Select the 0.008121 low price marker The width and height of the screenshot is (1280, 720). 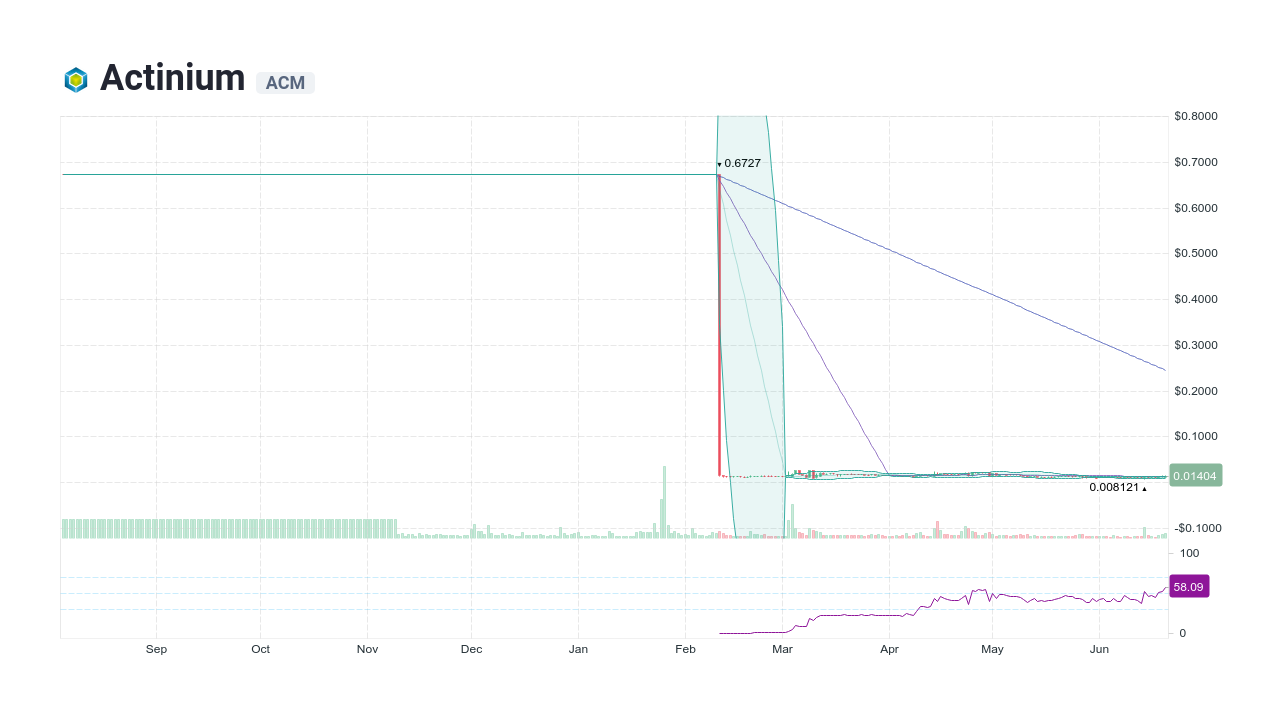coord(1113,487)
